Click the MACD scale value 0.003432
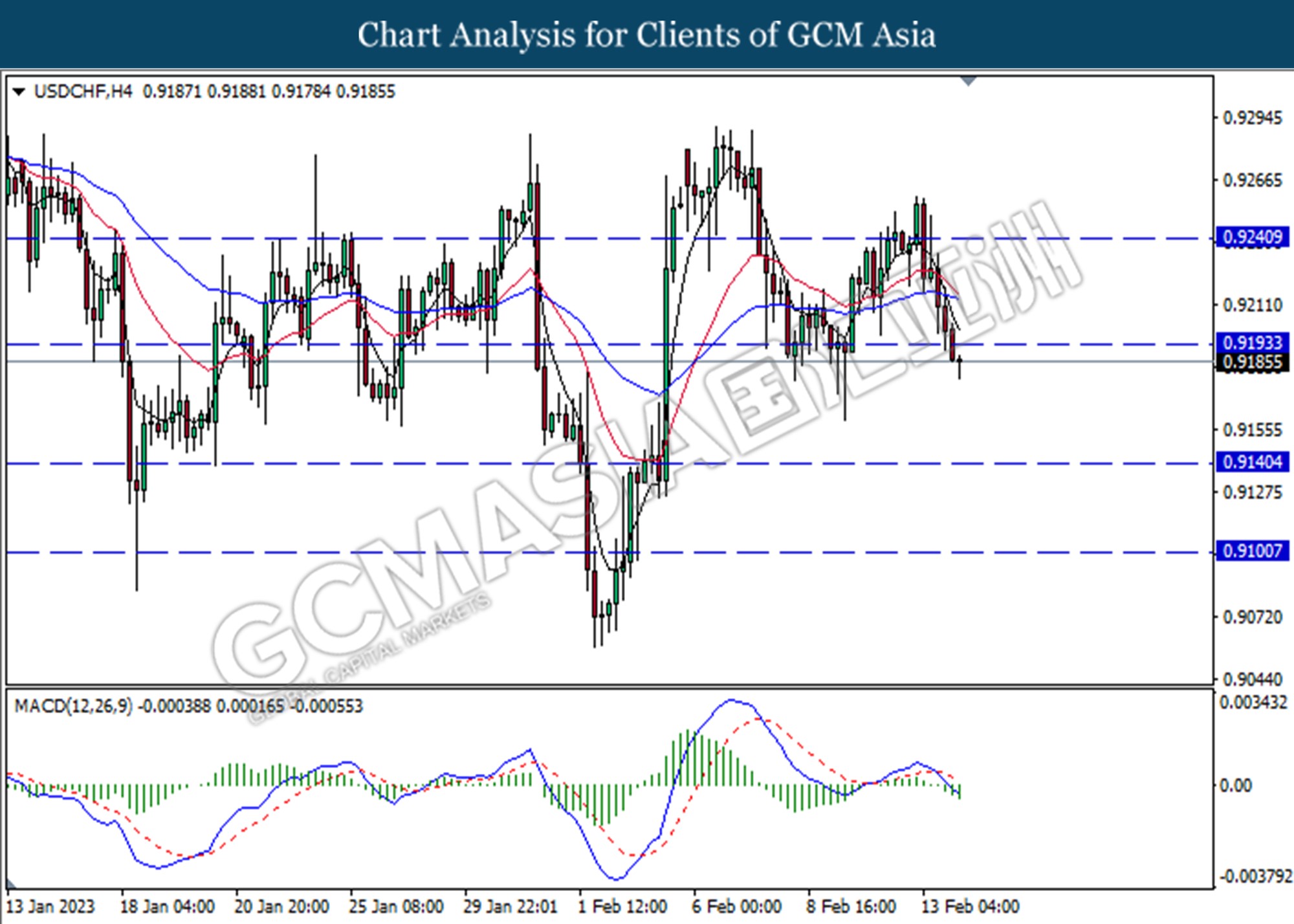The image size is (1294, 924). click(1254, 703)
